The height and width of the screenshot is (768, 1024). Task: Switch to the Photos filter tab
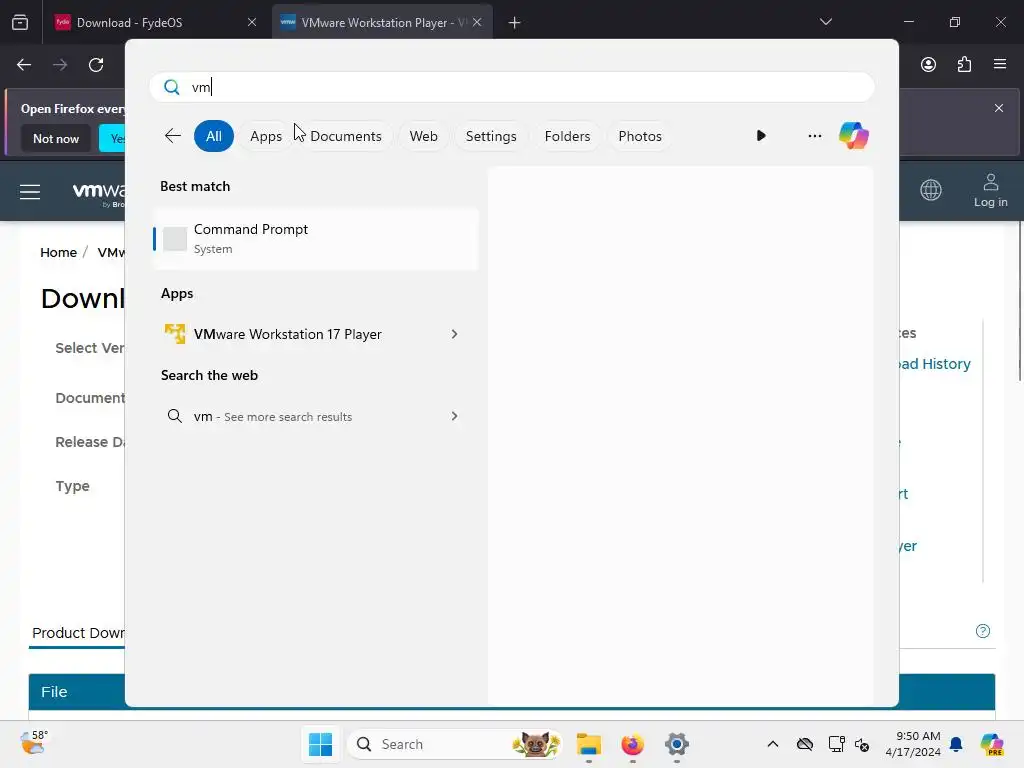click(x=640, y=136)
